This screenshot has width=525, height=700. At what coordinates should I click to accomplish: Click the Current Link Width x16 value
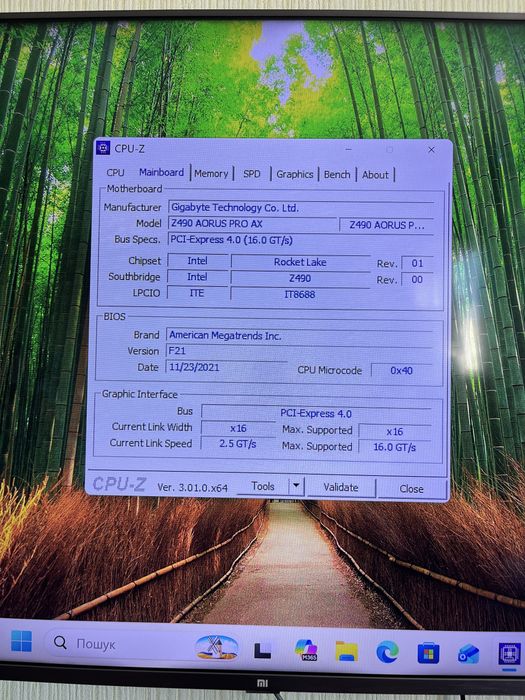coord(238,429)
